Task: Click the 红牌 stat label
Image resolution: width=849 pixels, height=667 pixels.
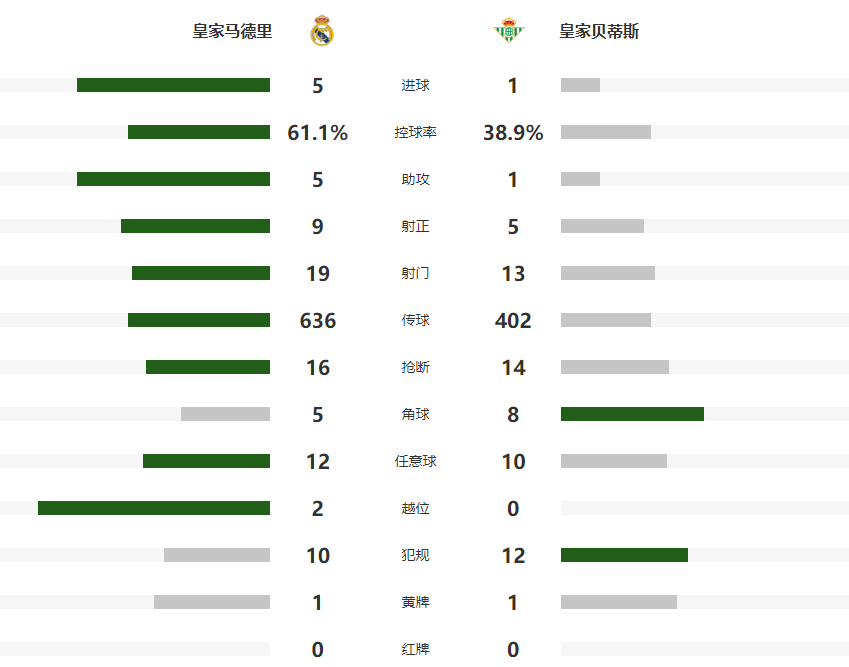Action: point(415,649)
